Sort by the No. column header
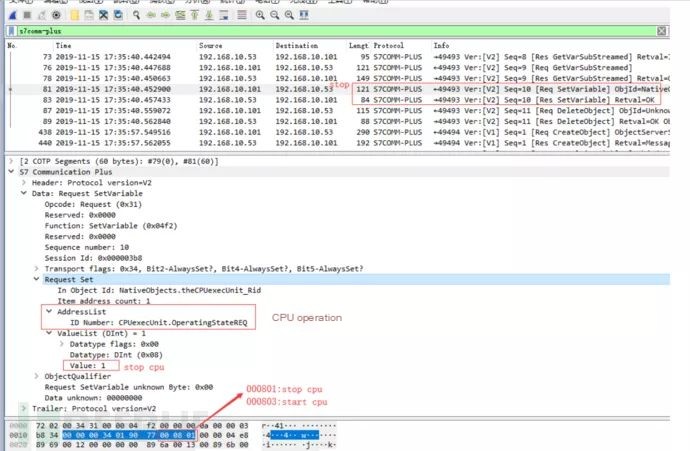Screen dimensions: 690x451 point(12,45)
